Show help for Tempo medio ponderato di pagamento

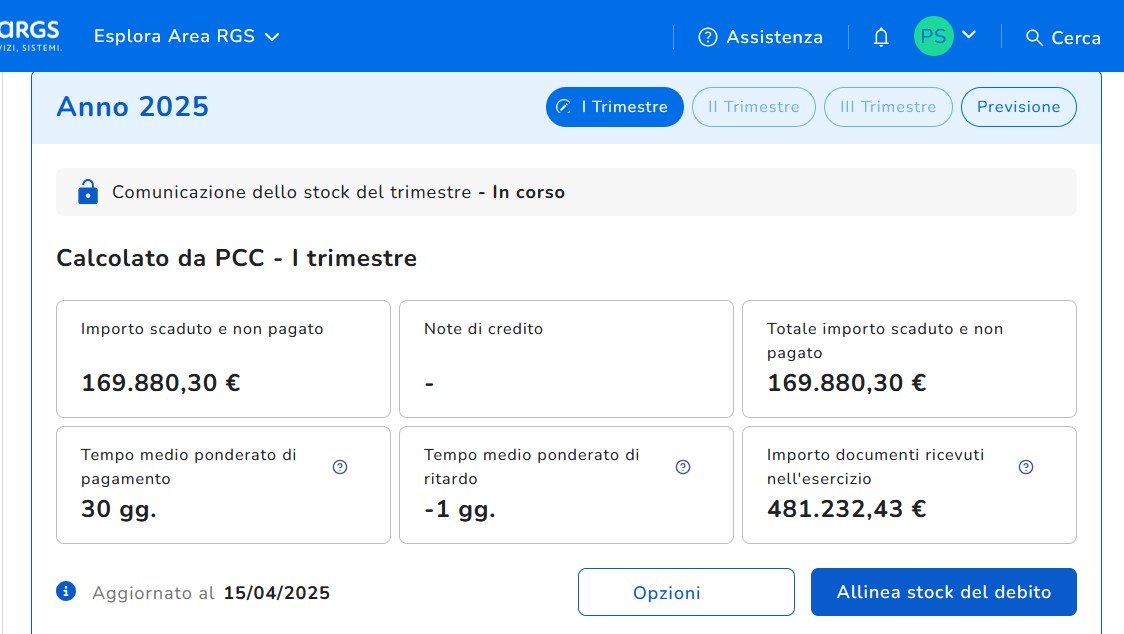(x=340, y=467)
